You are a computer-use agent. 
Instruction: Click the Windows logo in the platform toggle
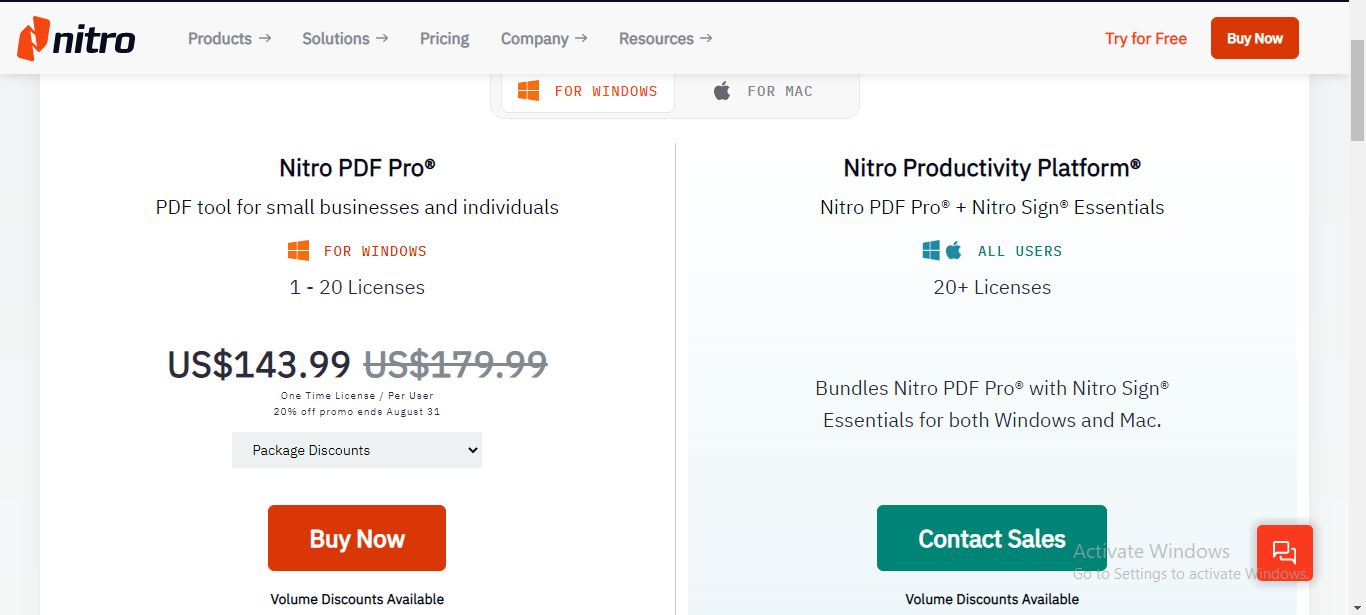click(529, 91)
